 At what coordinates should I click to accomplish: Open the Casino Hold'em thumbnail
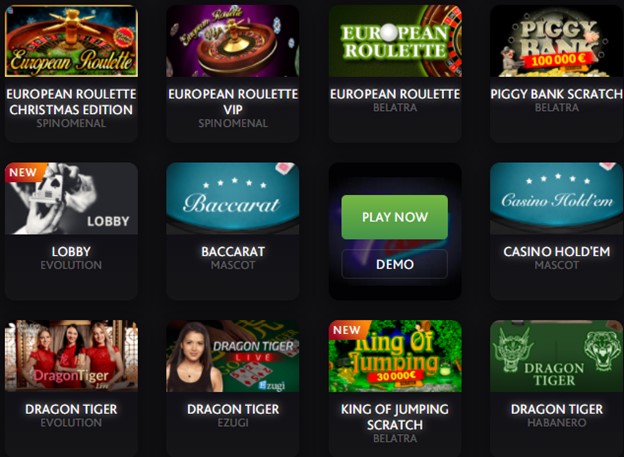pos(557,198)
